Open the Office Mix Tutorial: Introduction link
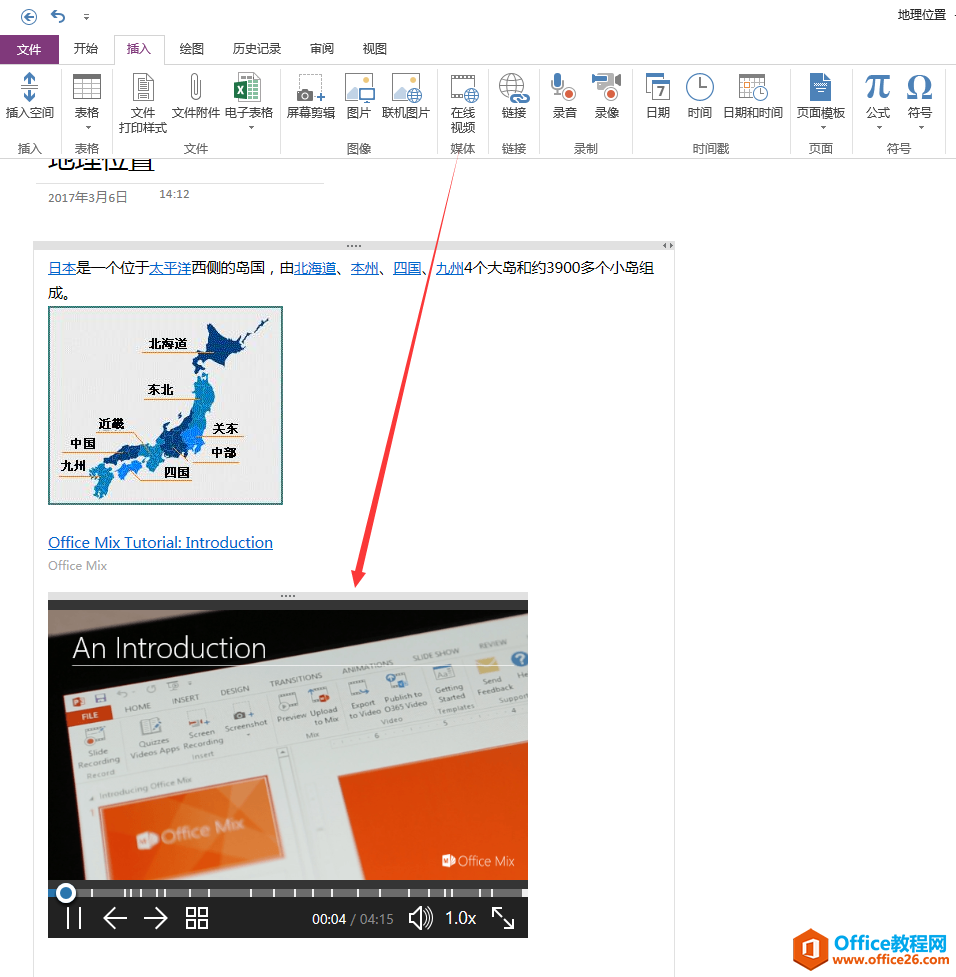Viewport: 956px width, 977px height. [160, 543]
